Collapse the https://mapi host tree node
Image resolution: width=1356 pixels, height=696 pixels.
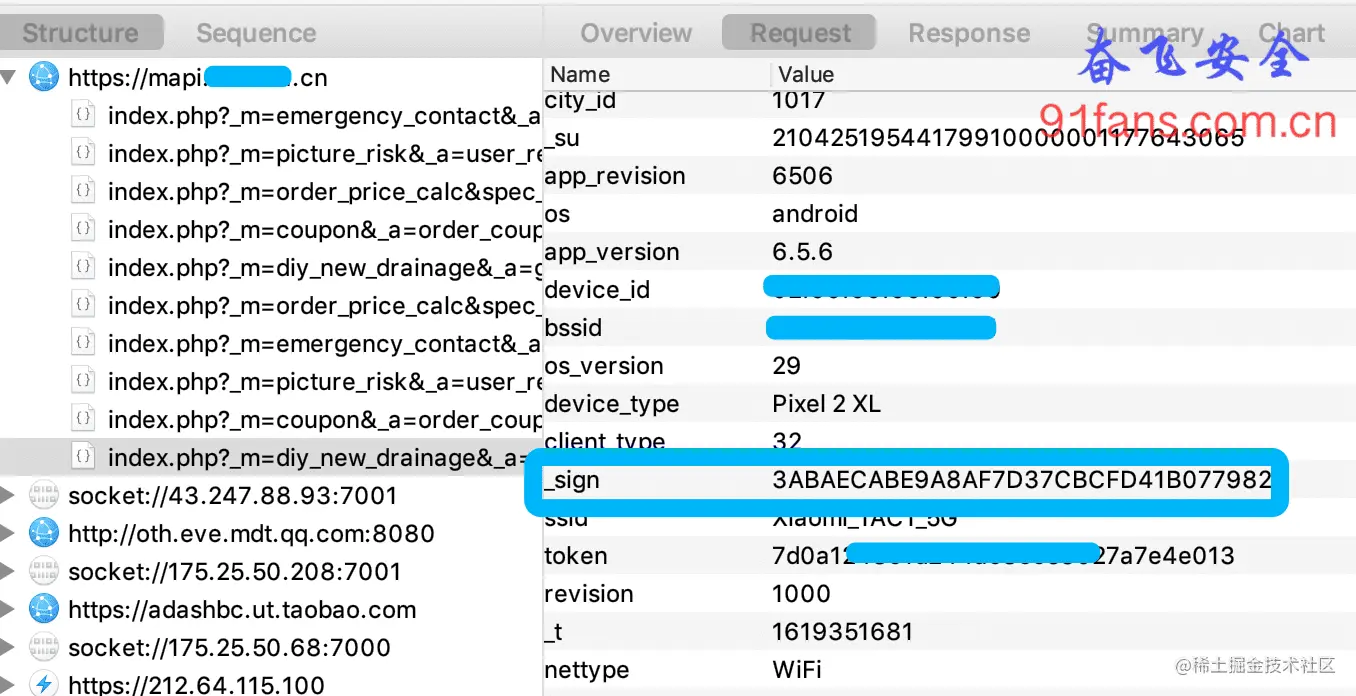click(x=9, y=77)
